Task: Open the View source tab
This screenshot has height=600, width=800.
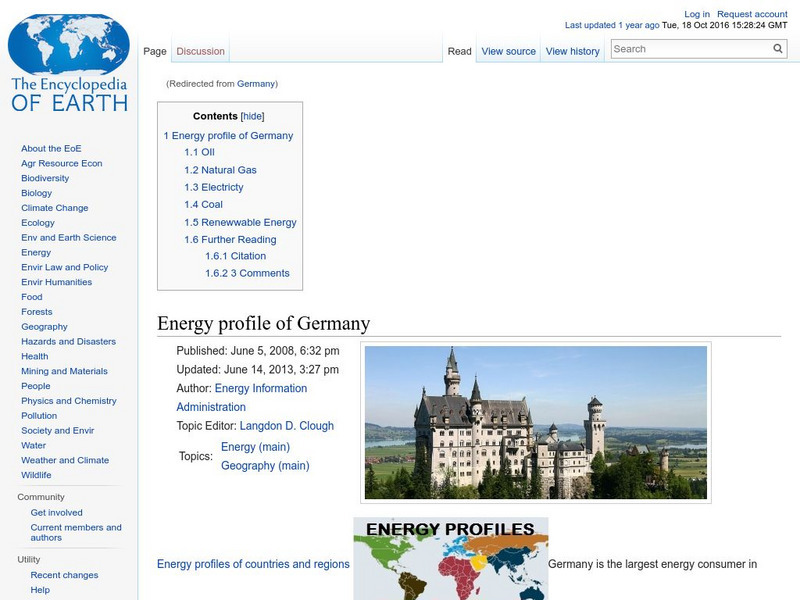Action: pyautogui.click(x=509, y=50)
